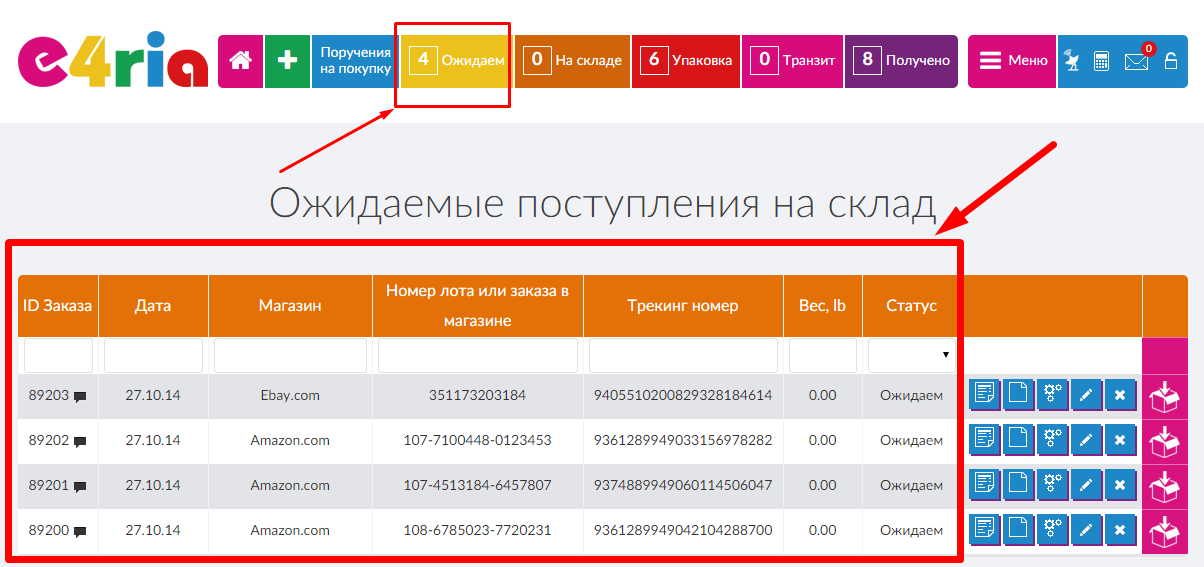Click the Трекинг номер filter field
Screen dimensions: 1204x567
click(683, 355)
